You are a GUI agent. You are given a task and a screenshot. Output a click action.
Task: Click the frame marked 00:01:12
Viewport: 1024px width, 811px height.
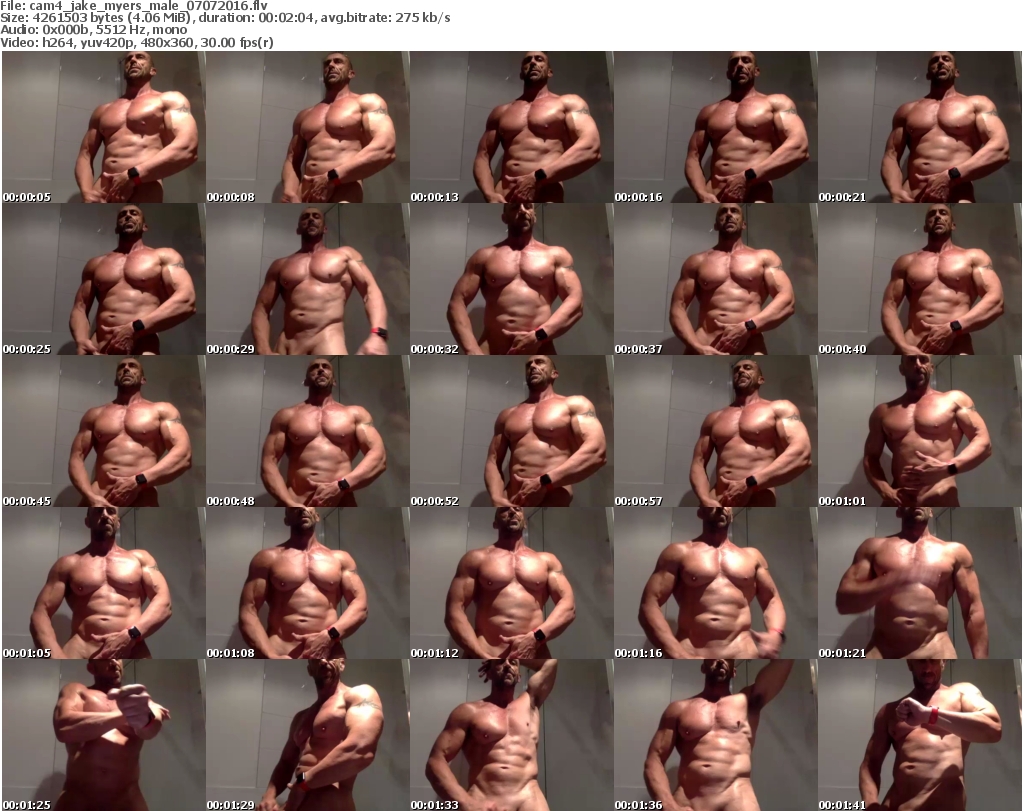tap(511, 583)
